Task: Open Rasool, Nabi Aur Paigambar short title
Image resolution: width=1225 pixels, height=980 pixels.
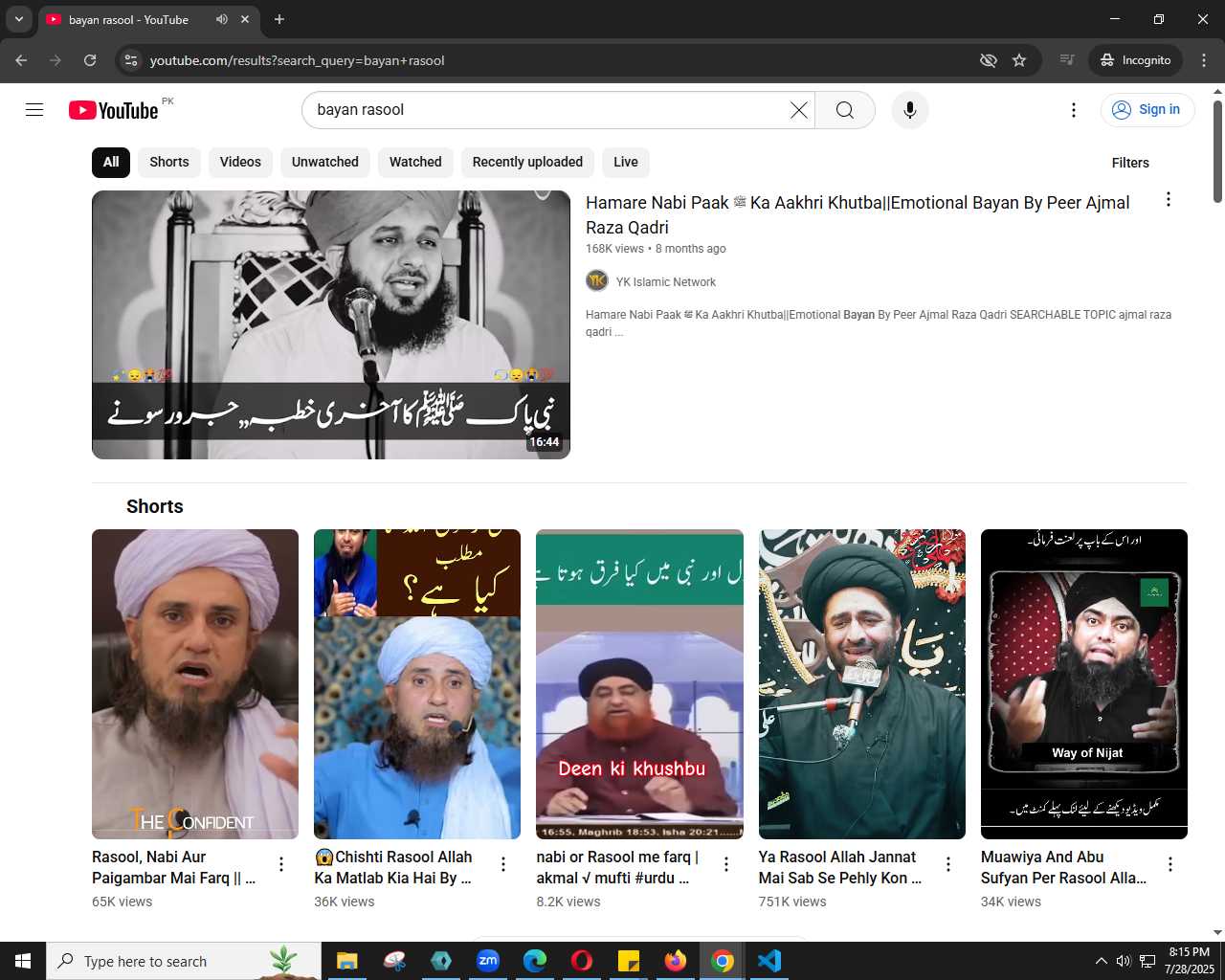Action: [174, 867]
